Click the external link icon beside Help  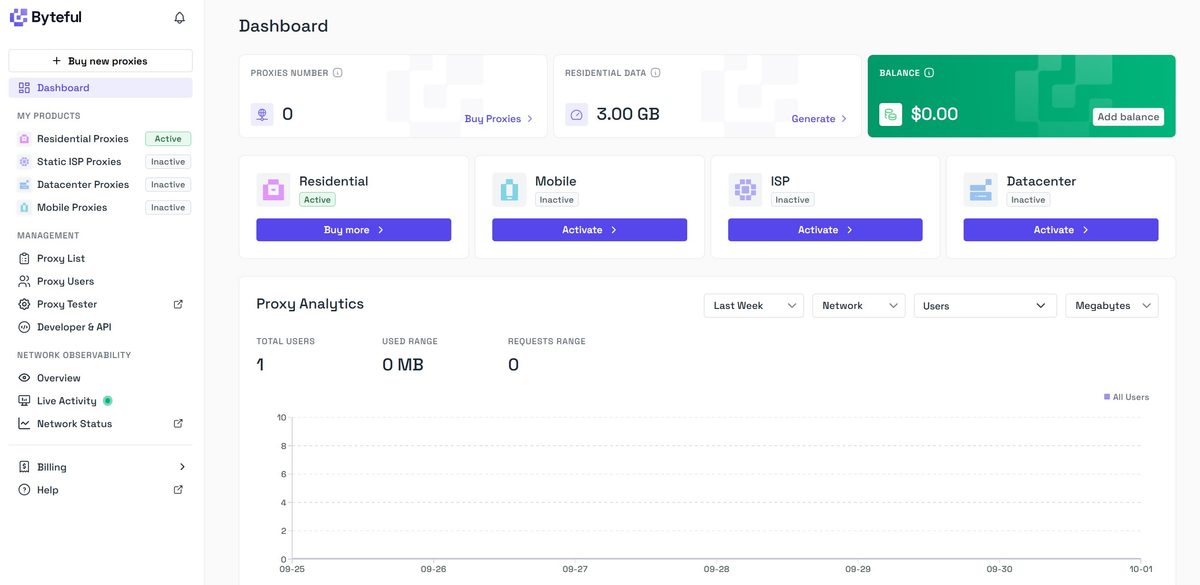pyautogui.click(x=178, y=490)
